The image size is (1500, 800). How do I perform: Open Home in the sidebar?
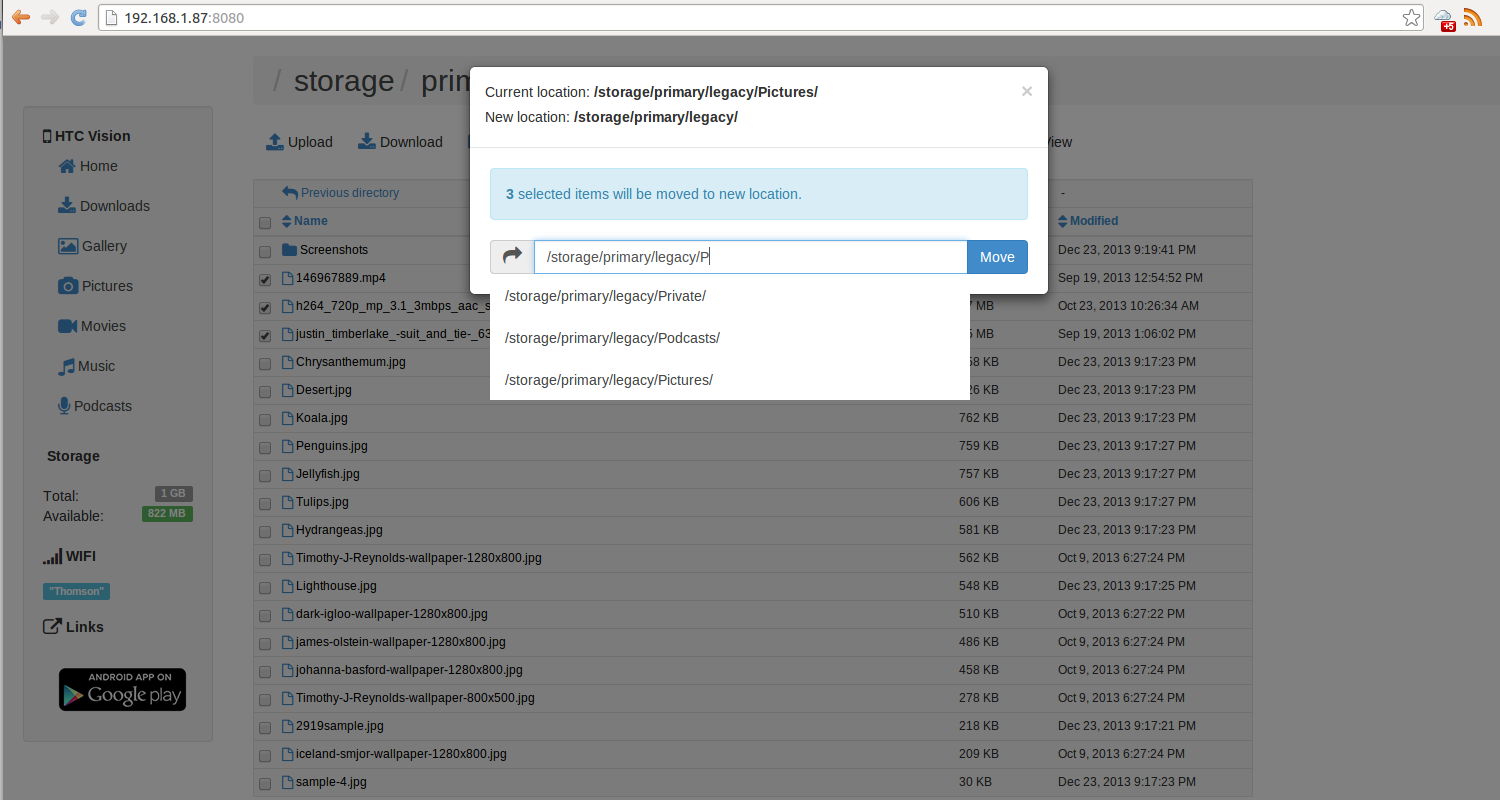(x=88, y=166)
